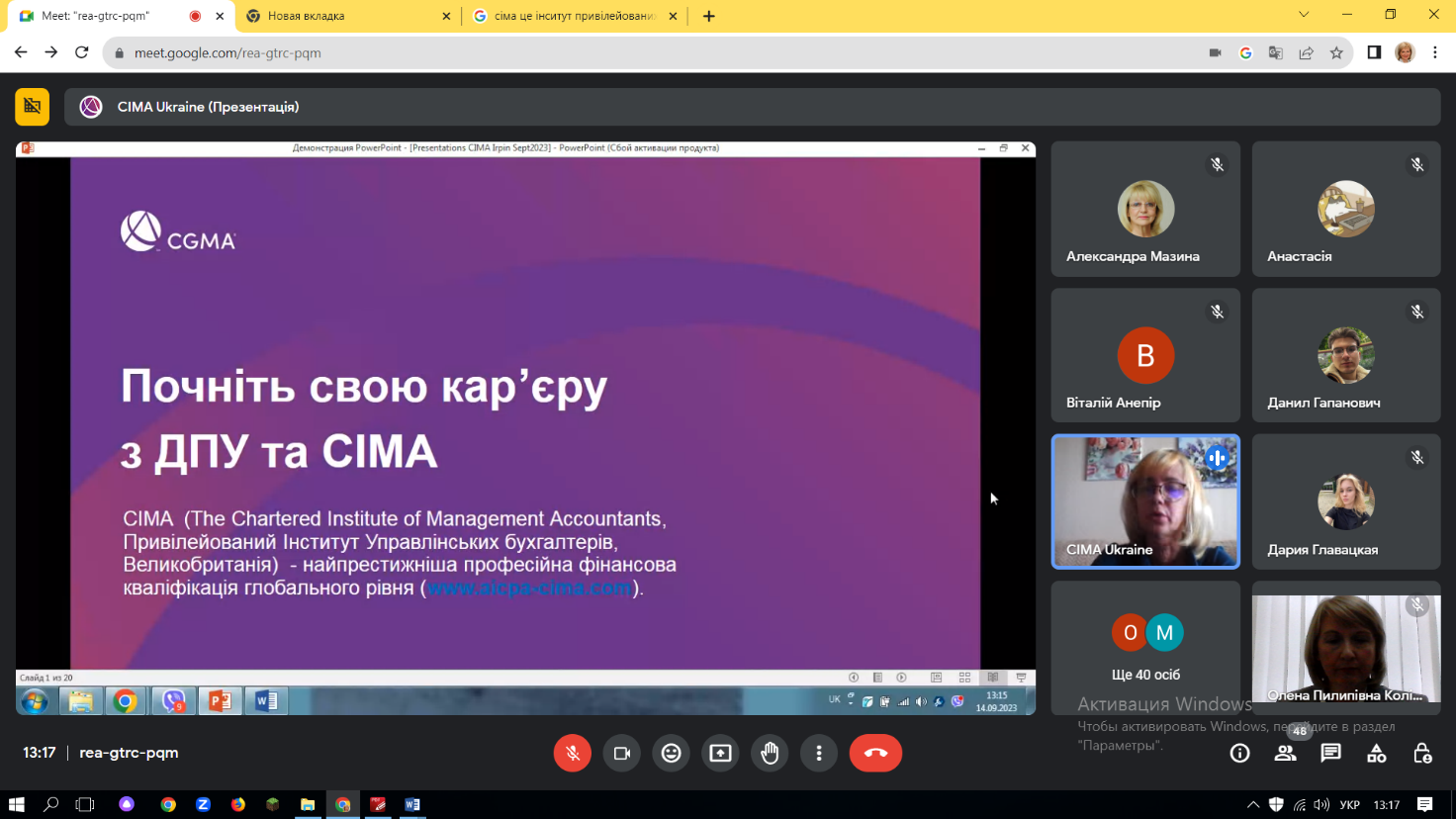Open meeting details info icon
The width and height of the screenshot is (1456, 819).
pos(1239,753)
